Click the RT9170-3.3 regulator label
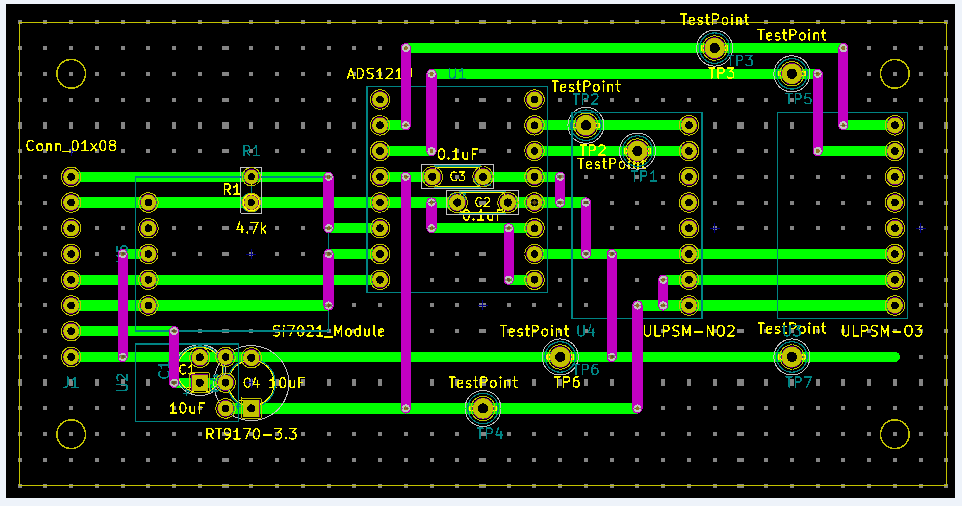The image size is (962, 506). click(251, 434)
